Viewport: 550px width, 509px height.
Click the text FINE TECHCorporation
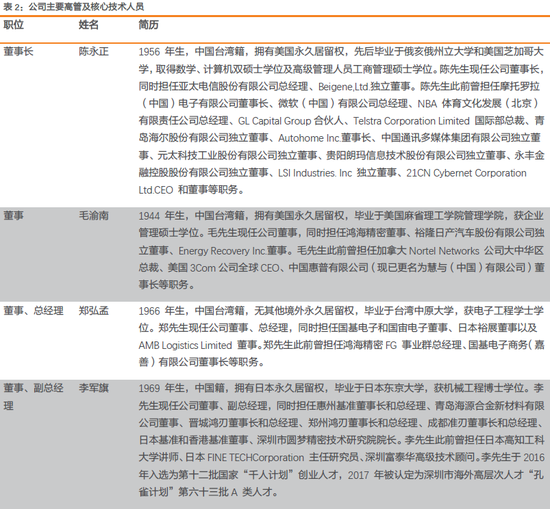tap(256, 457)
